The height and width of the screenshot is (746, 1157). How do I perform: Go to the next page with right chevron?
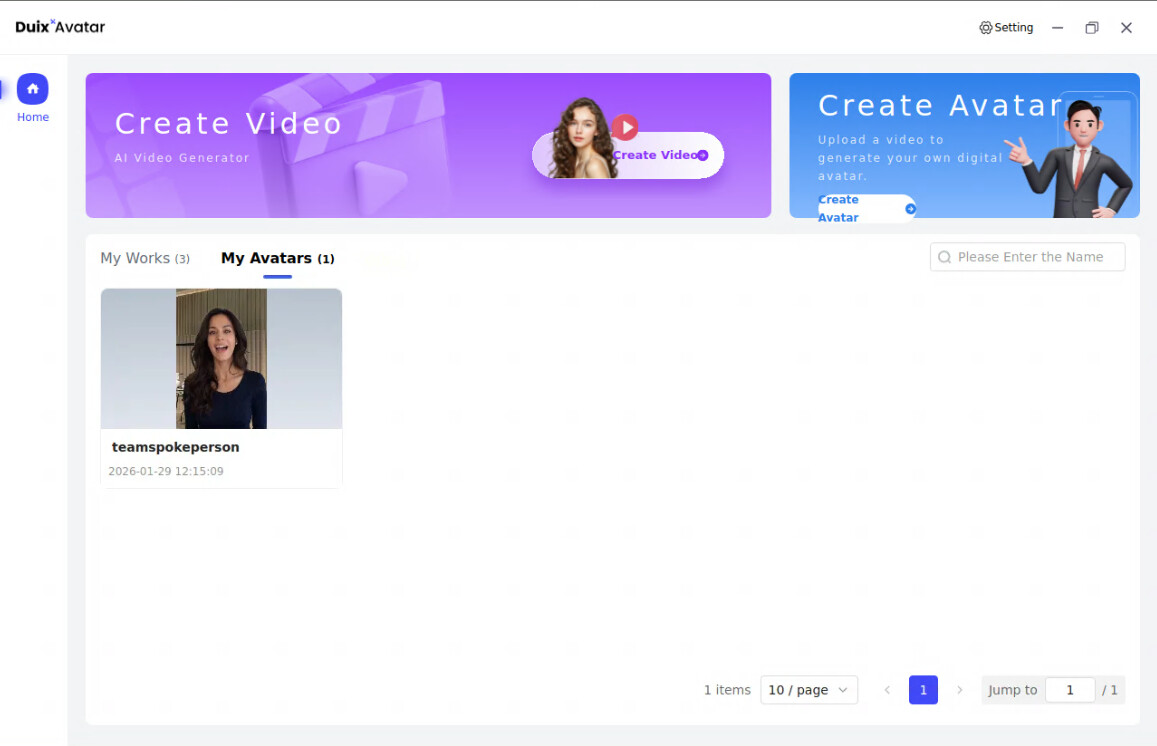click(960, 690)
